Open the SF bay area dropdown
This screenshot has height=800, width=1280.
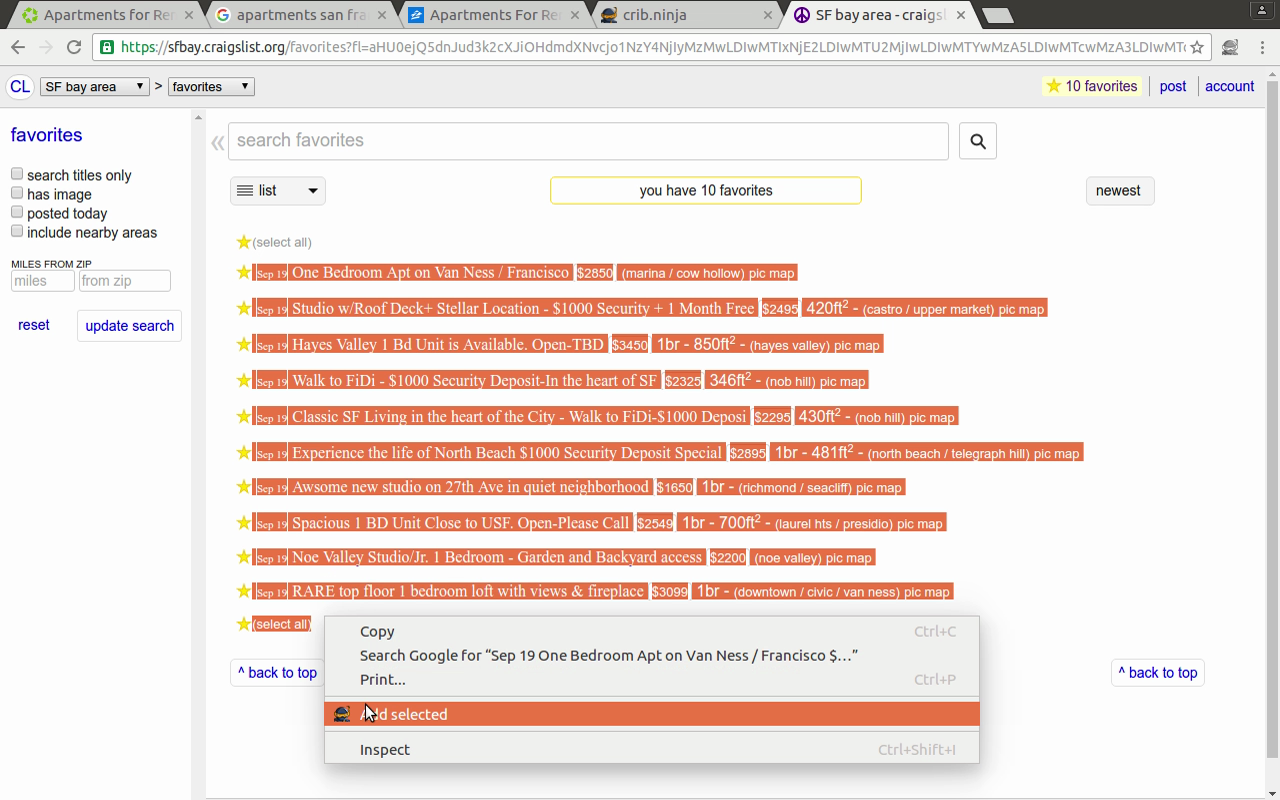tap(95, 87)
